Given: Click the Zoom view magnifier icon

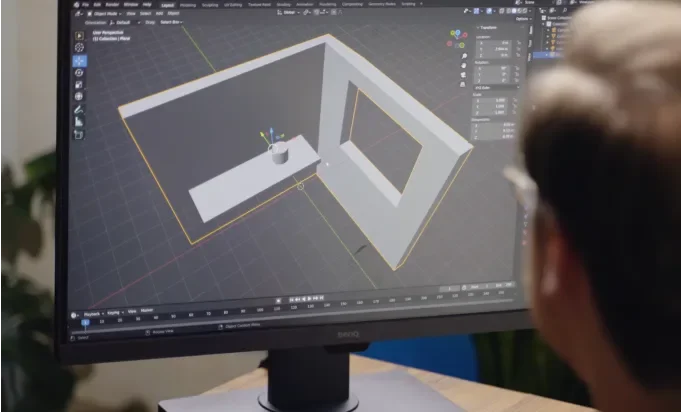Looking at the screenshot, I should tap(464, 56).
